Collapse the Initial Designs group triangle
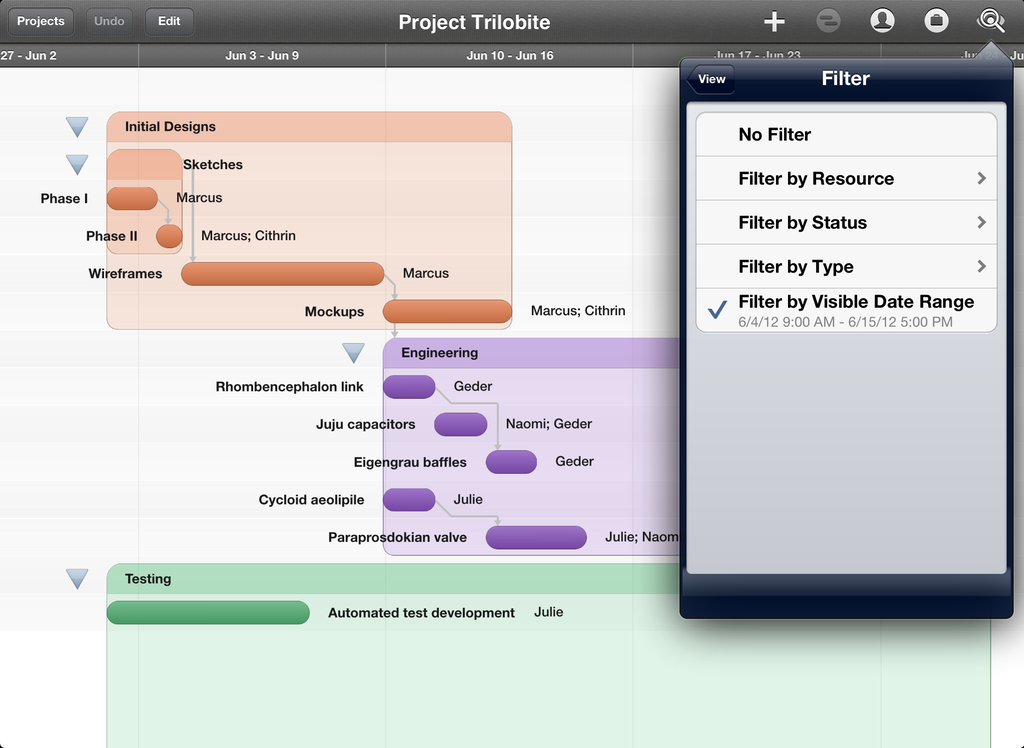1024x748 pixels. 77,127
